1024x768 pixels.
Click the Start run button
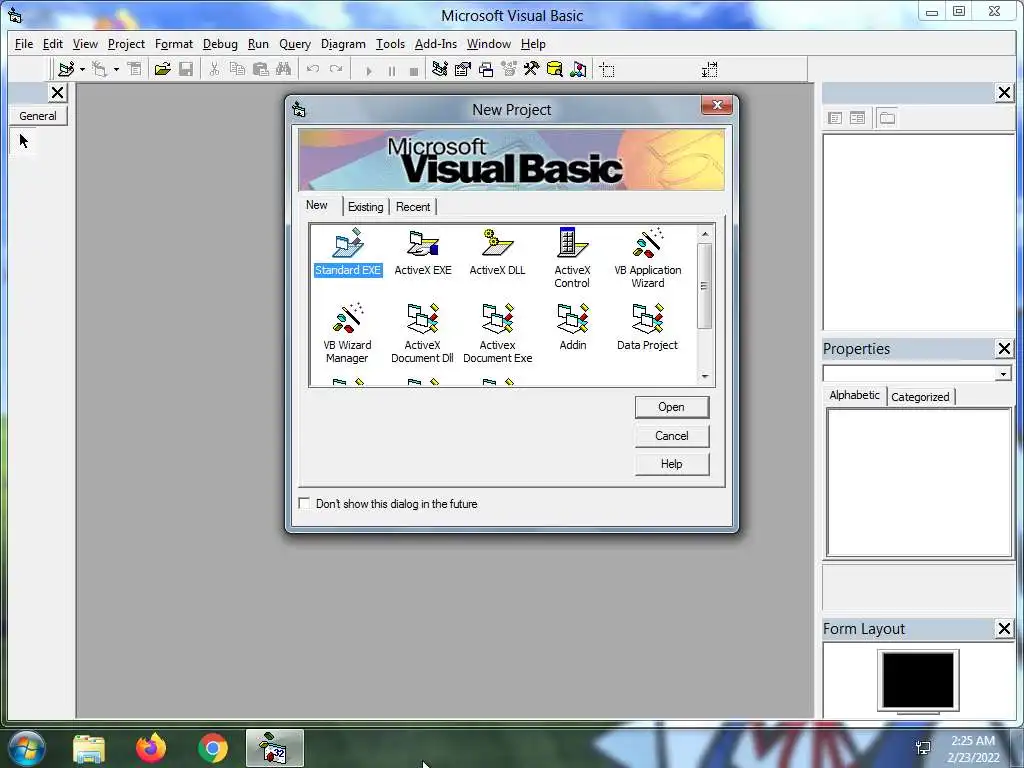pos(368,71)
